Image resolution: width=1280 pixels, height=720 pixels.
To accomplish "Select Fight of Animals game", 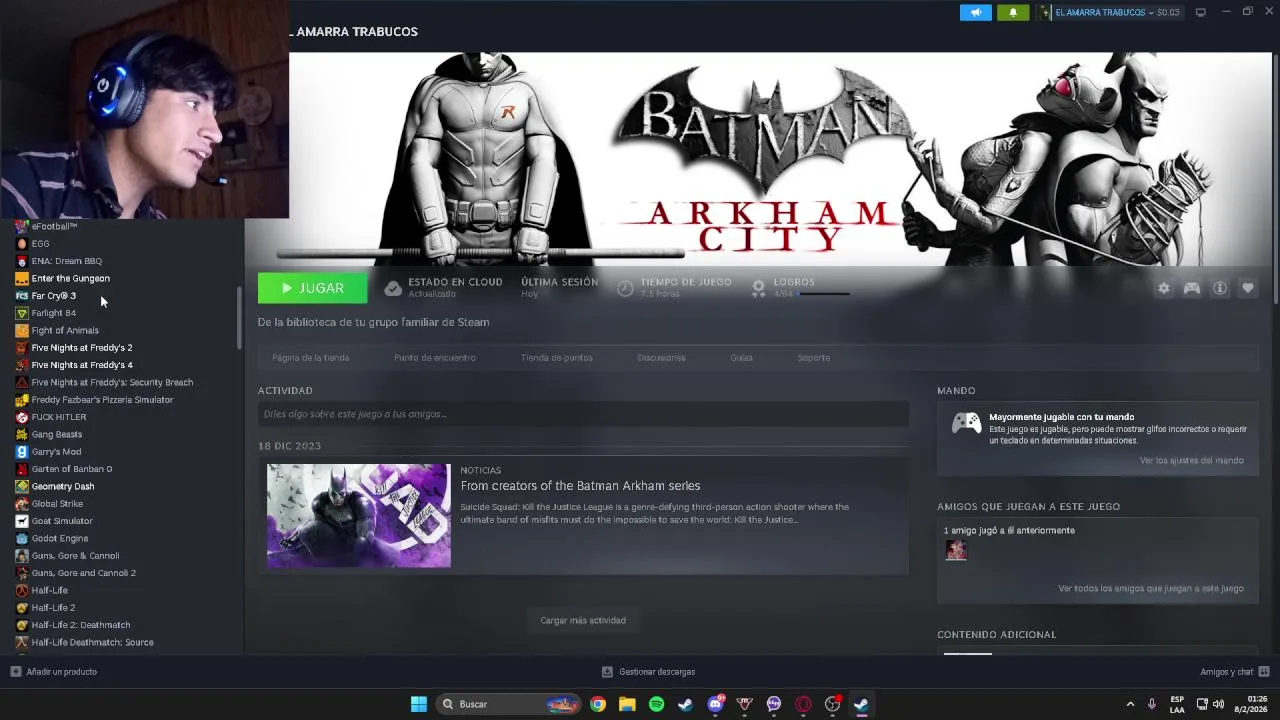I will coord(65,331).
